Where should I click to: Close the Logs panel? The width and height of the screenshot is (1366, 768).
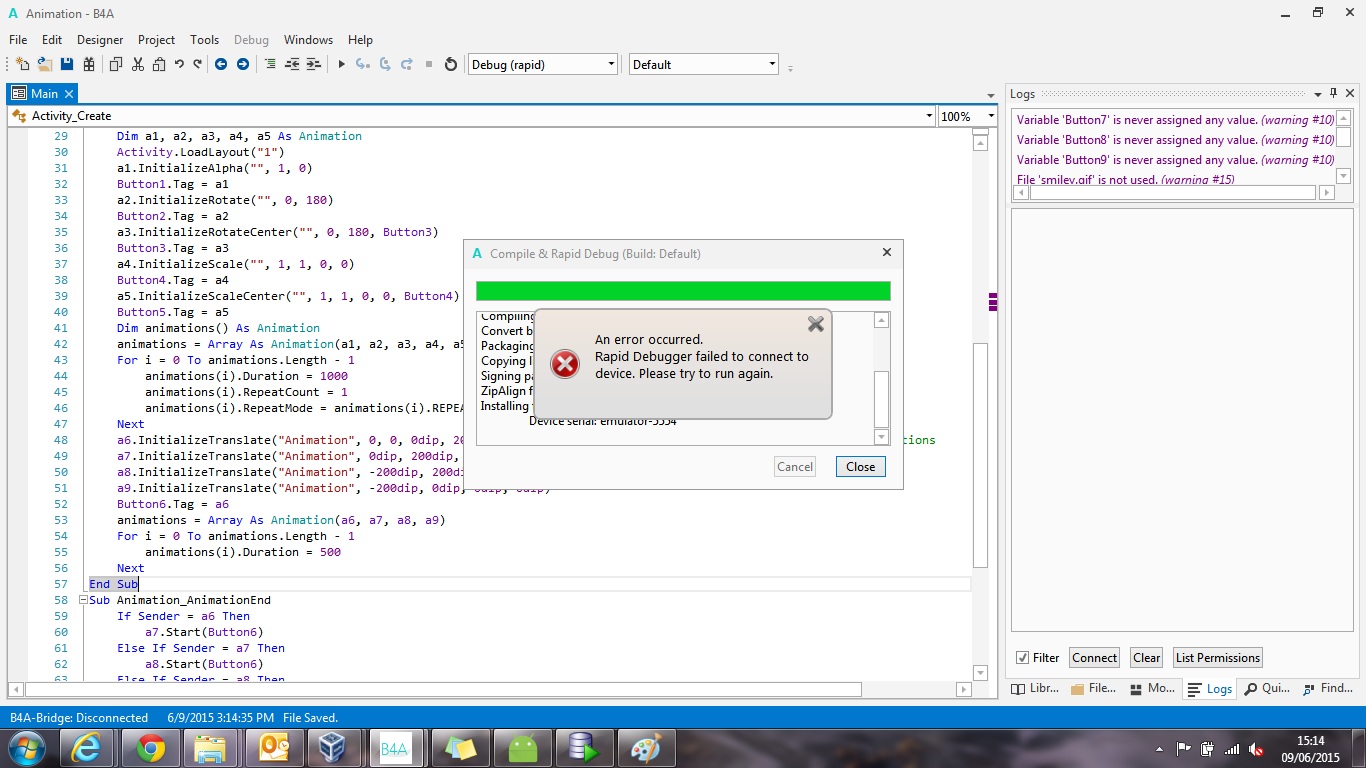(x=1350, y=93)
